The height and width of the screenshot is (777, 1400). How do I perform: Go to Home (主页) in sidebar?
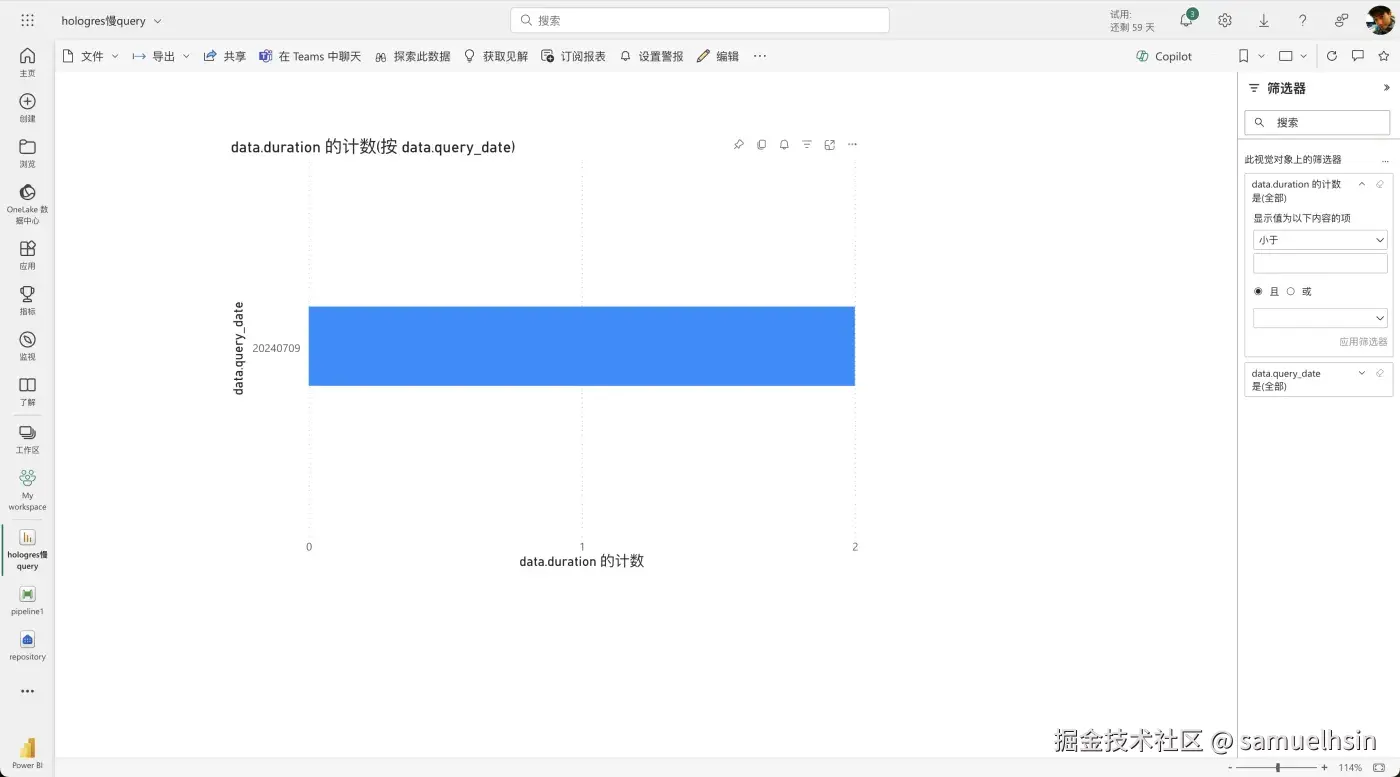click(27, 62)
